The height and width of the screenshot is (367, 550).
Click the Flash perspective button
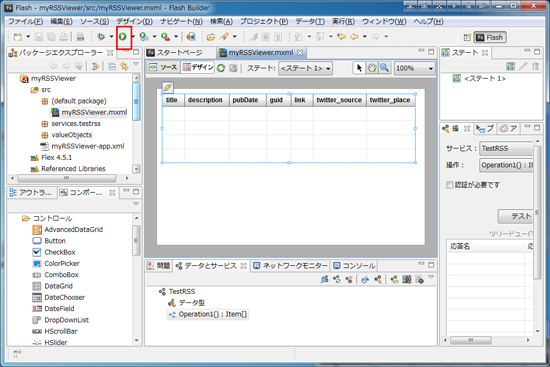[x=490, y=37]
